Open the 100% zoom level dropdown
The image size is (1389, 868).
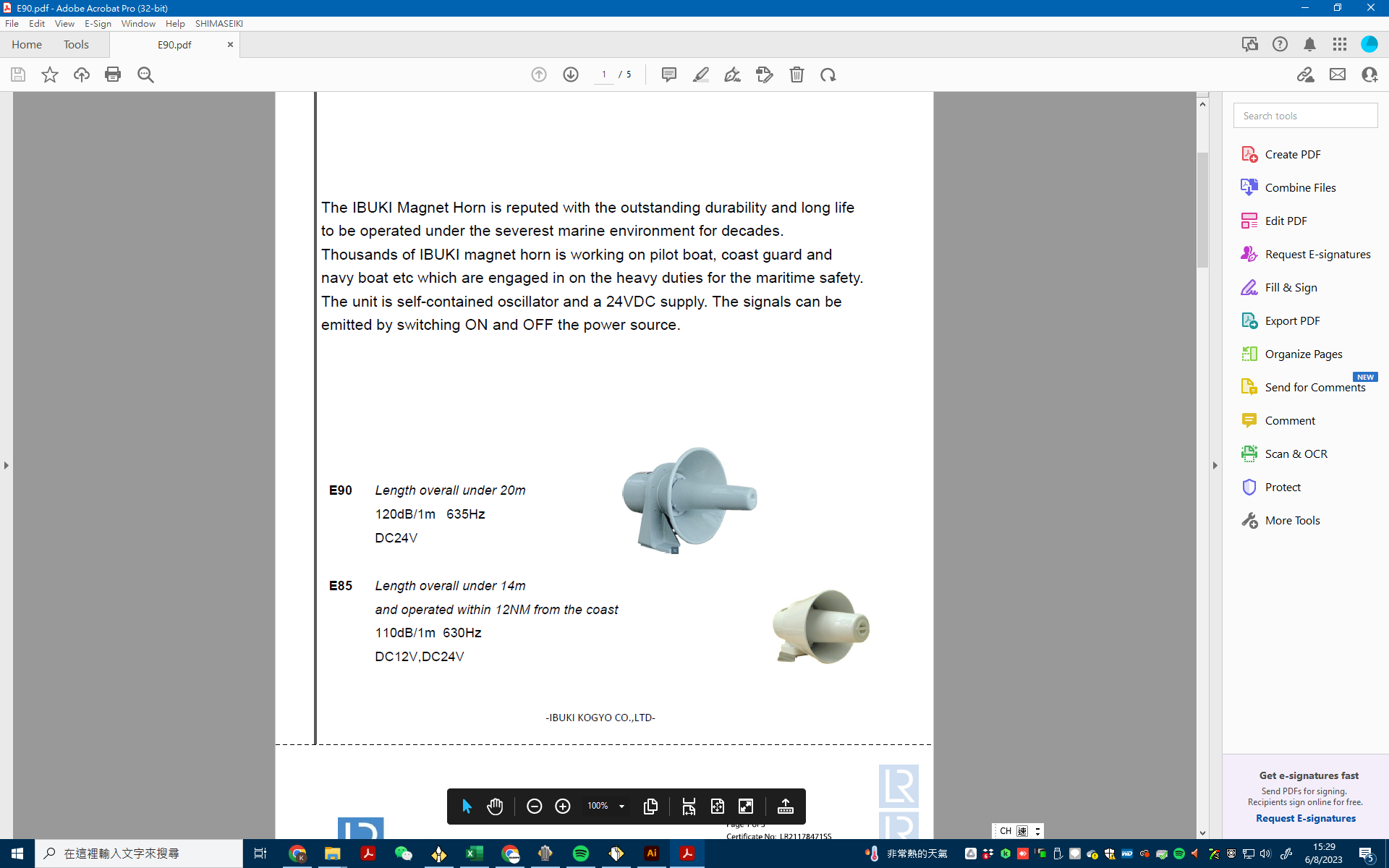tap(621, 806)
